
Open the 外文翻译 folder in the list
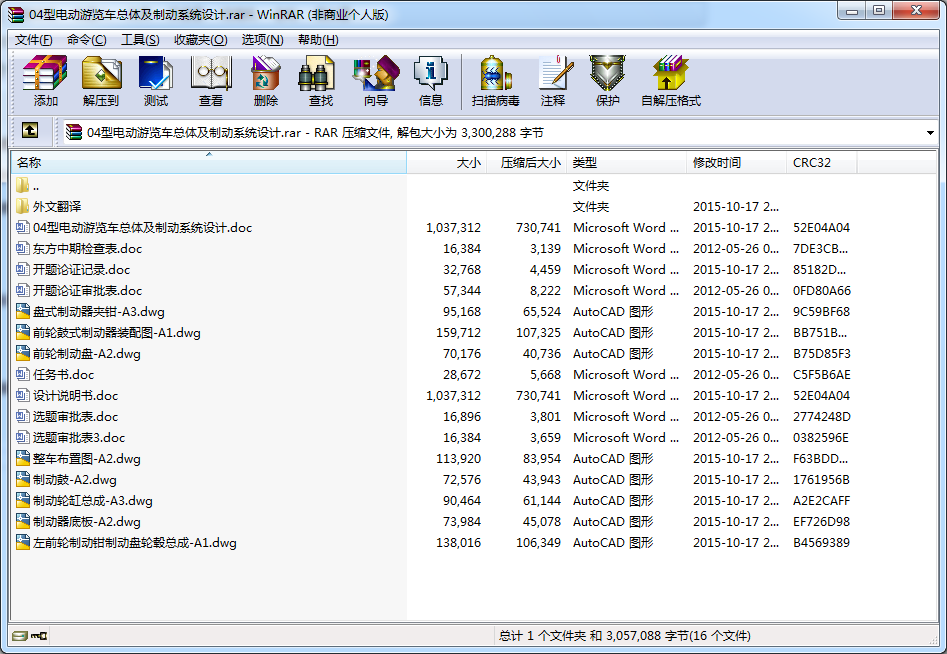click(56, 204)
